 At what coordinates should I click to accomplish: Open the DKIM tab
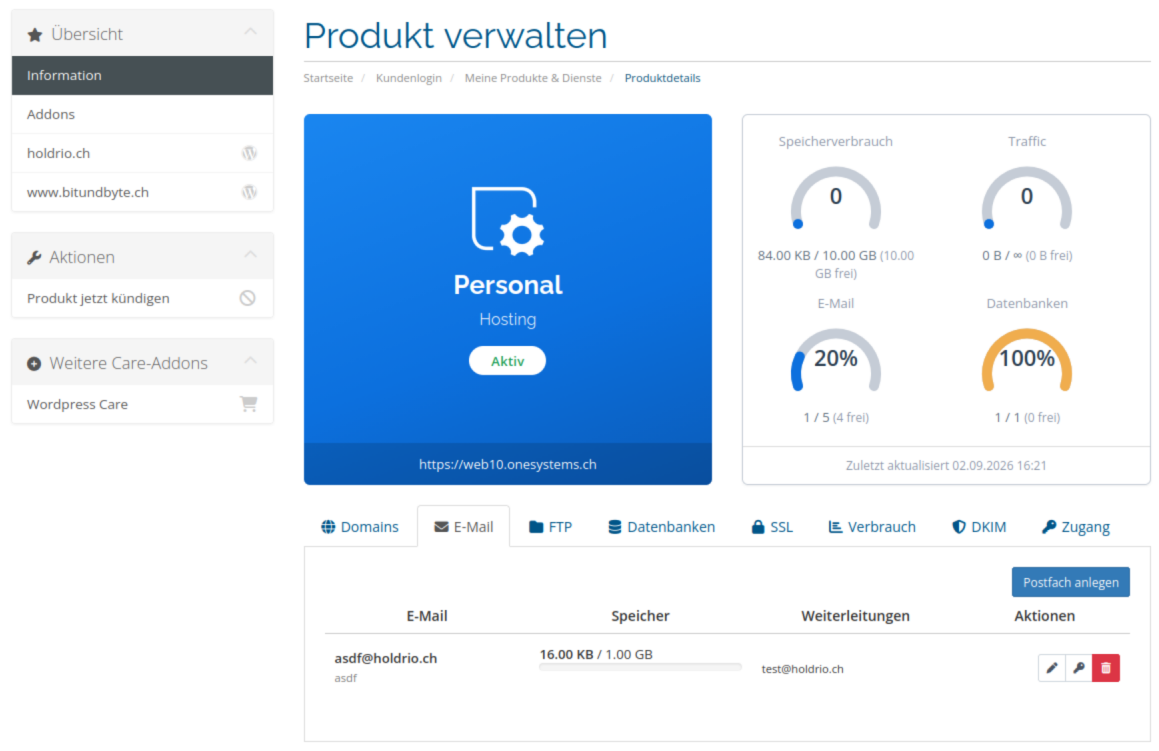979,527
